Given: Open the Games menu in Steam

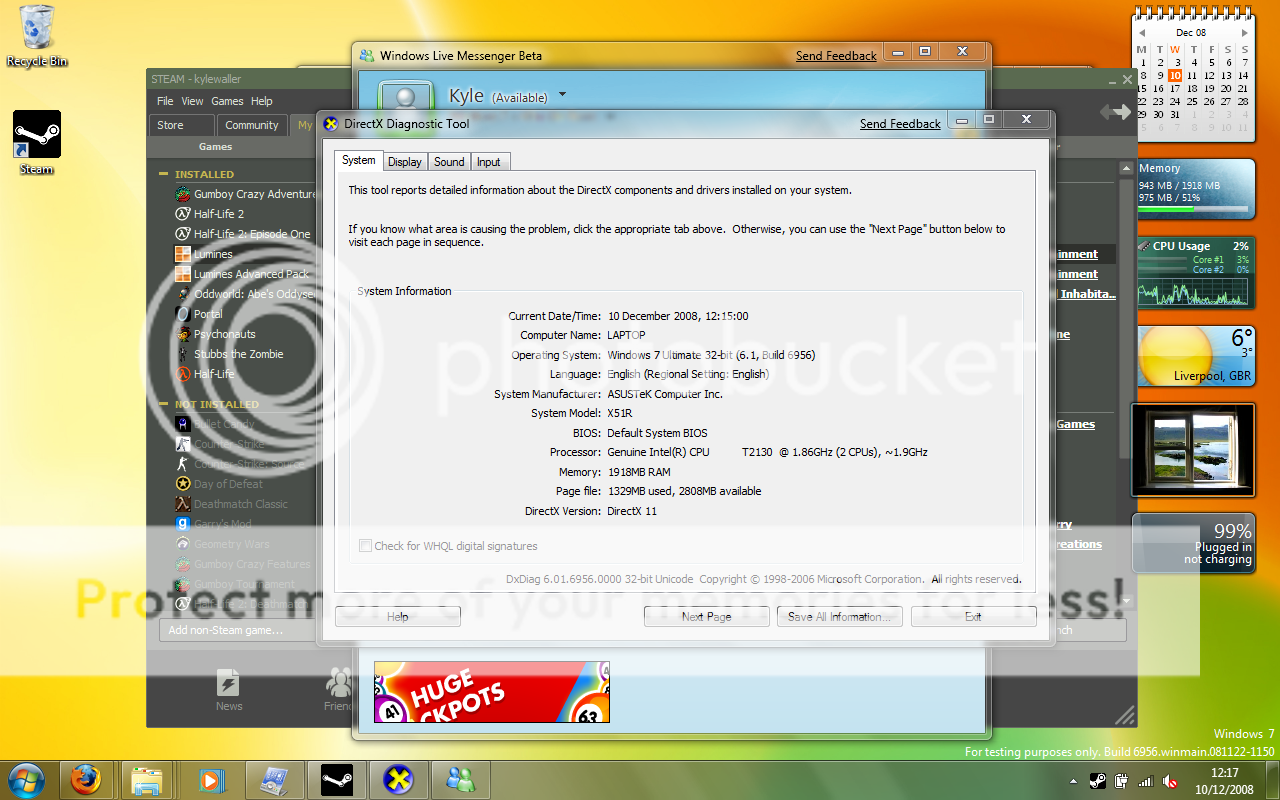Looking at the screenshot, I should point(227,101).
